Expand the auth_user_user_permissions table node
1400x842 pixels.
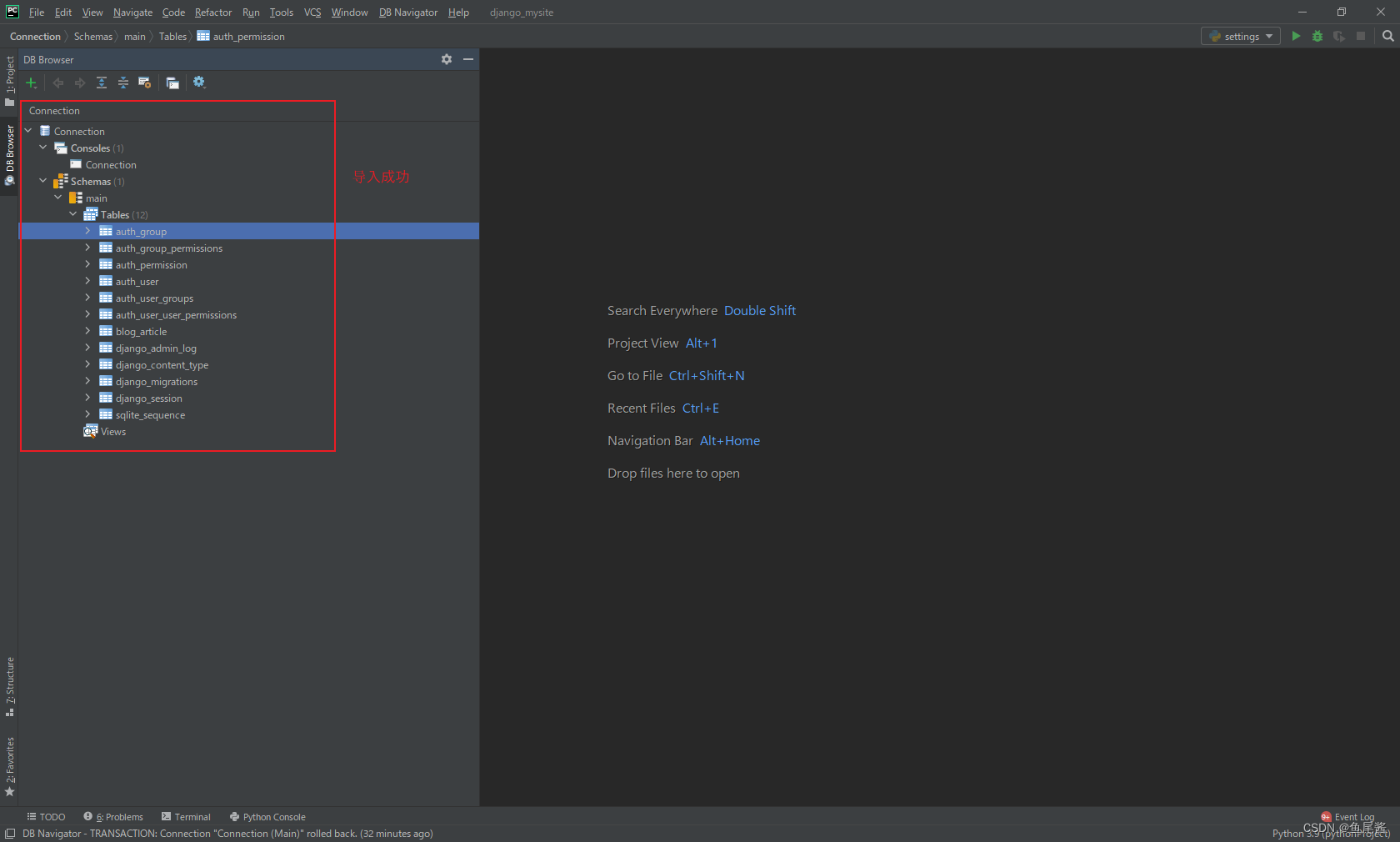87,314
